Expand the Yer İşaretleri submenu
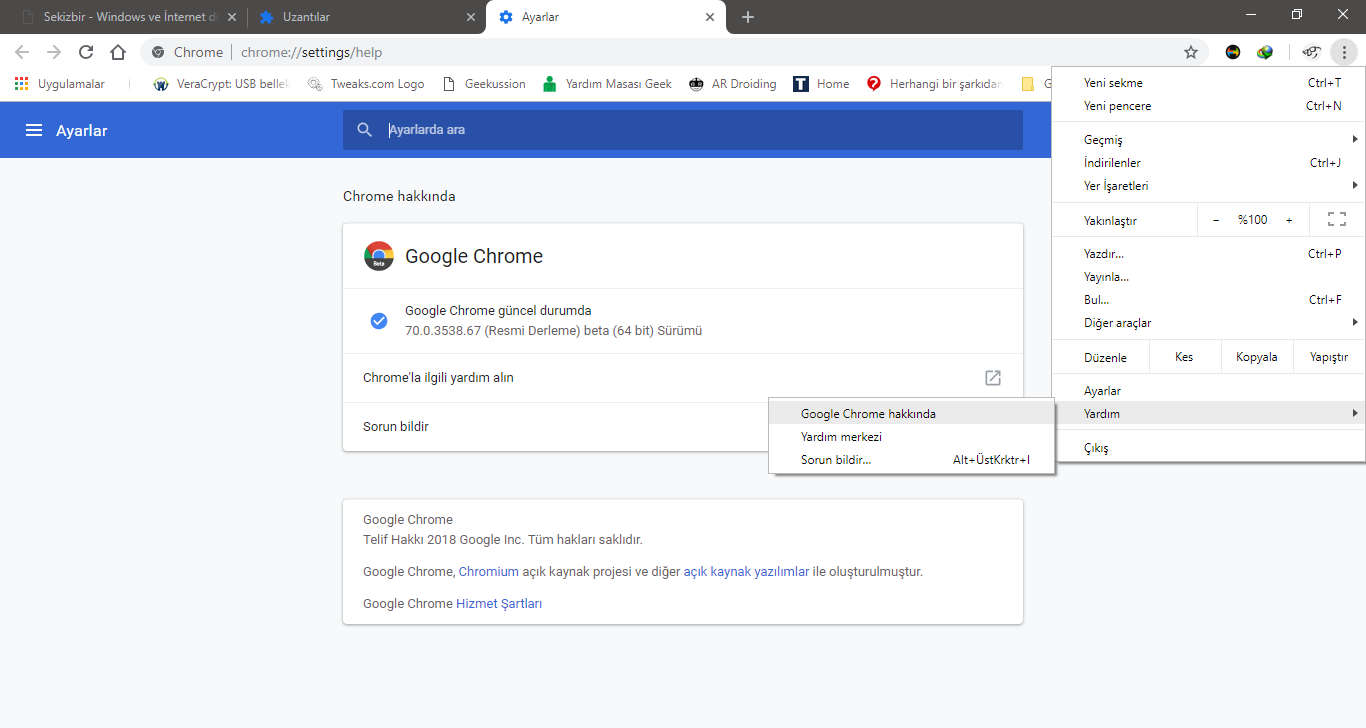Image resolution: width=1366 pixels, height=728 pixels. (x=1208, y=186)
